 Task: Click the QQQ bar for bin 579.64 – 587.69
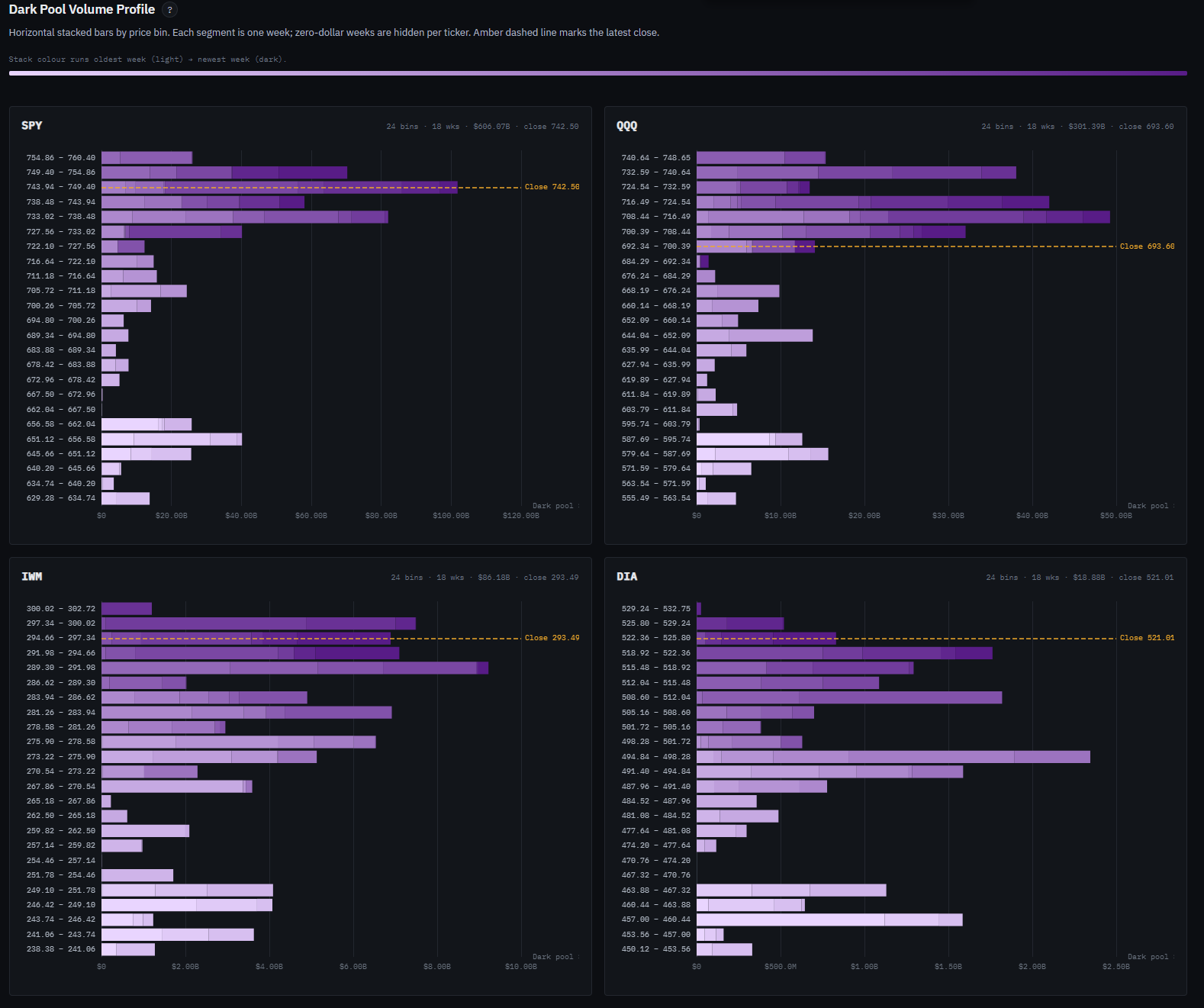click(762, 454)
